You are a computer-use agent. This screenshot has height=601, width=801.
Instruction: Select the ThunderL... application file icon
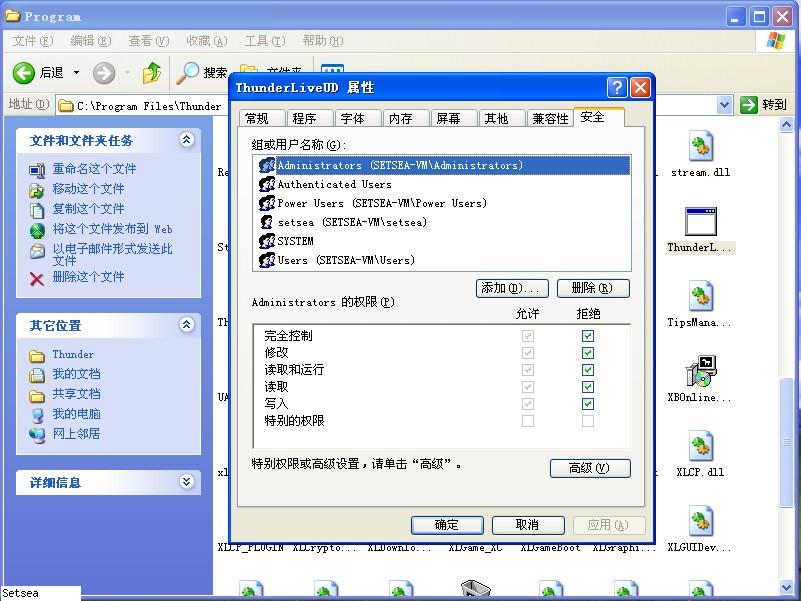point(700,221)
